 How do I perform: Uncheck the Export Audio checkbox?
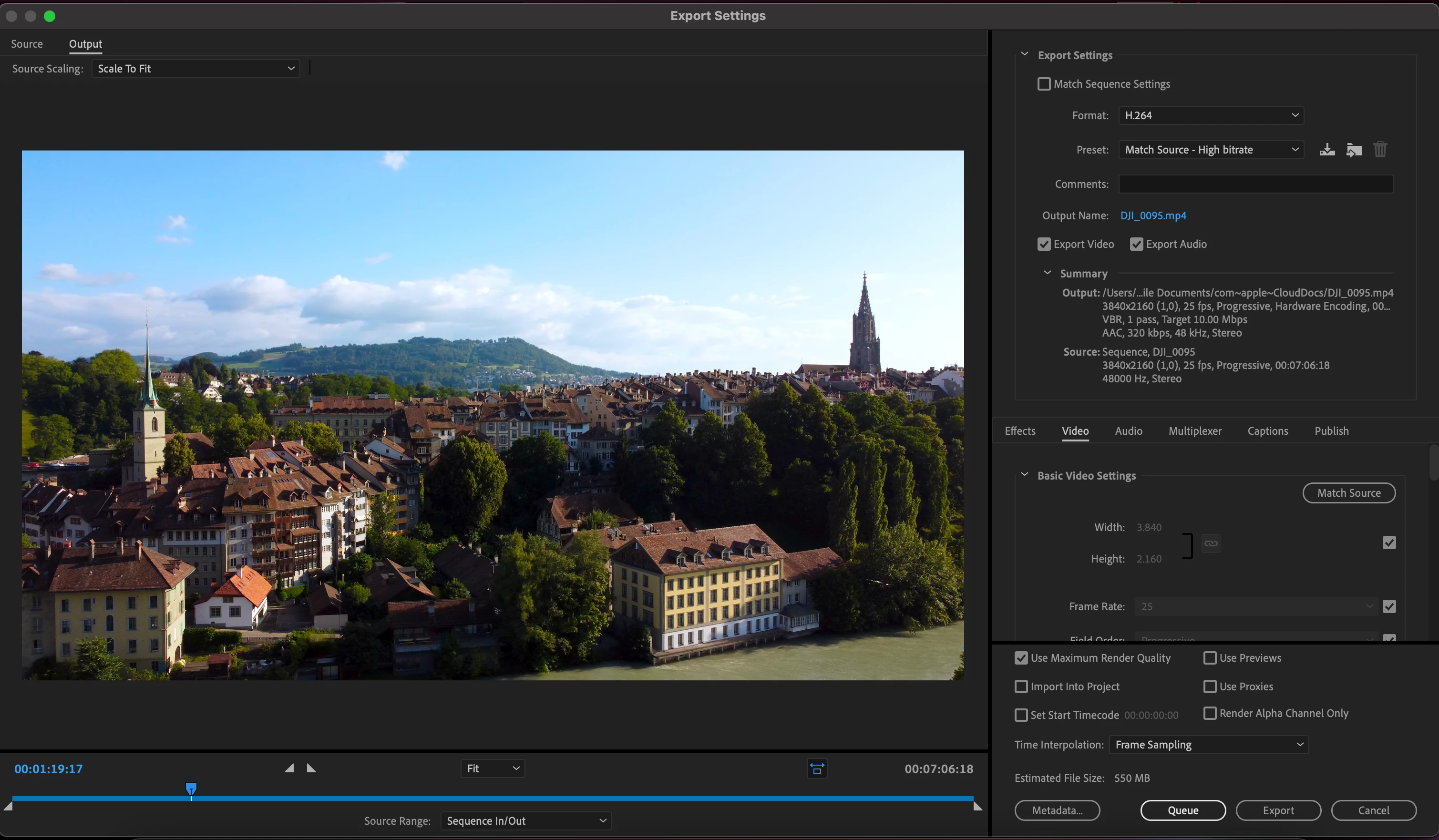pos(1136,245)
